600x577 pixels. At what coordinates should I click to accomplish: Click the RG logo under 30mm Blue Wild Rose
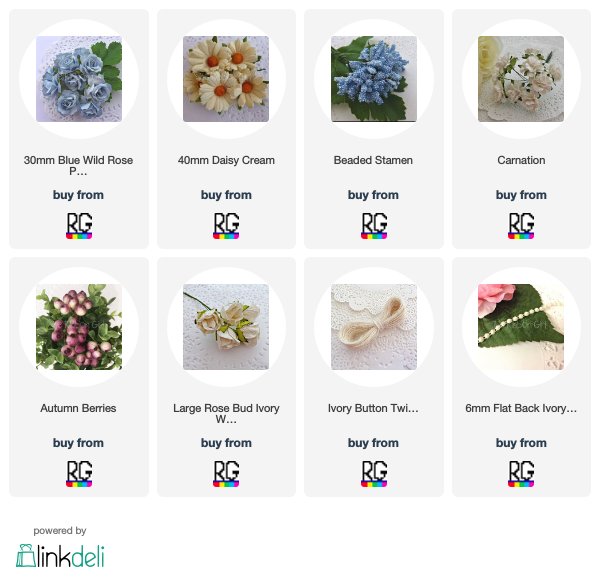pyautogui.click(x=79, y=225)
